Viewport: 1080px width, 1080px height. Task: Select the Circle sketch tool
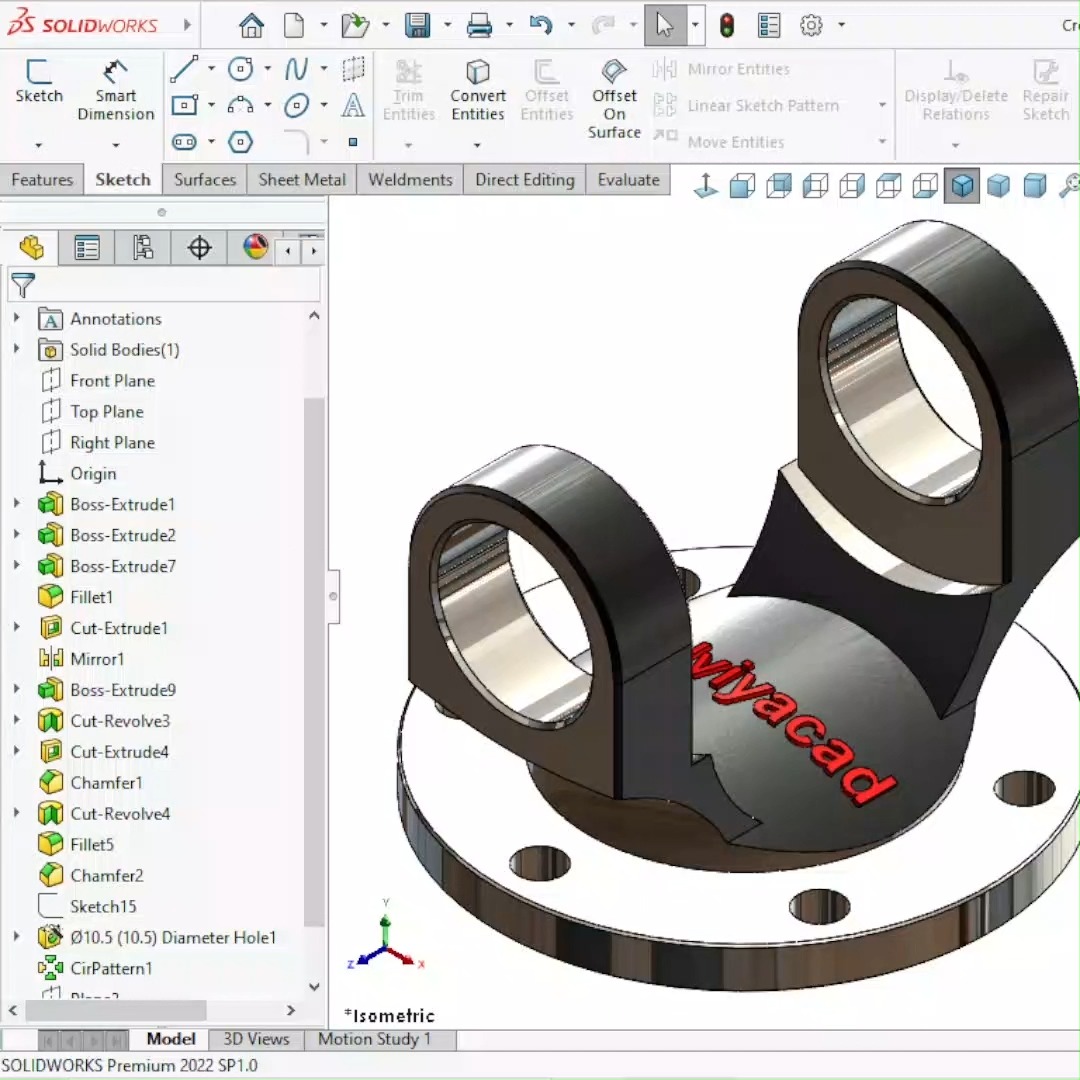(240, 68)
